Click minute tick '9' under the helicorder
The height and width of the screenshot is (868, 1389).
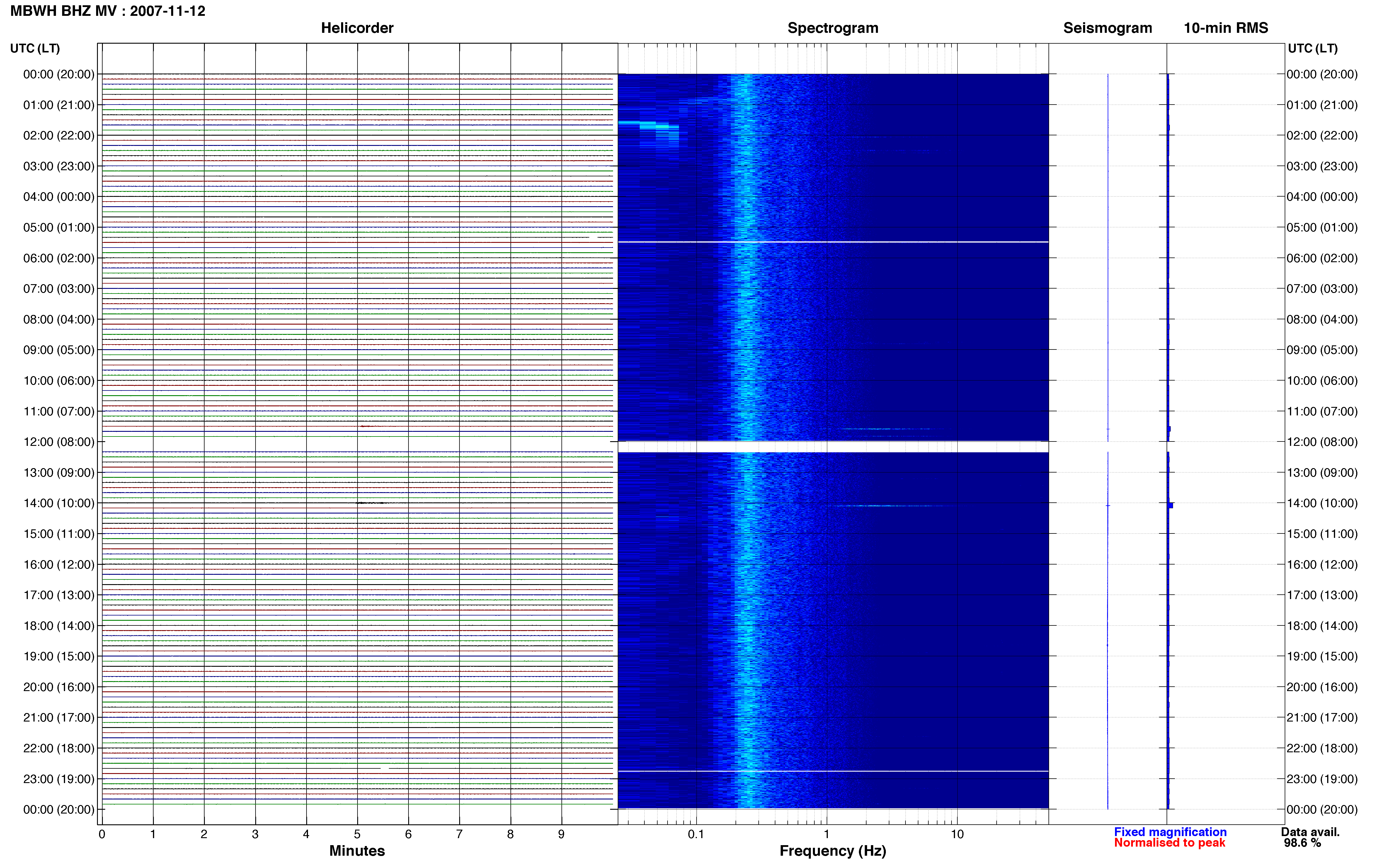(561, 834)
